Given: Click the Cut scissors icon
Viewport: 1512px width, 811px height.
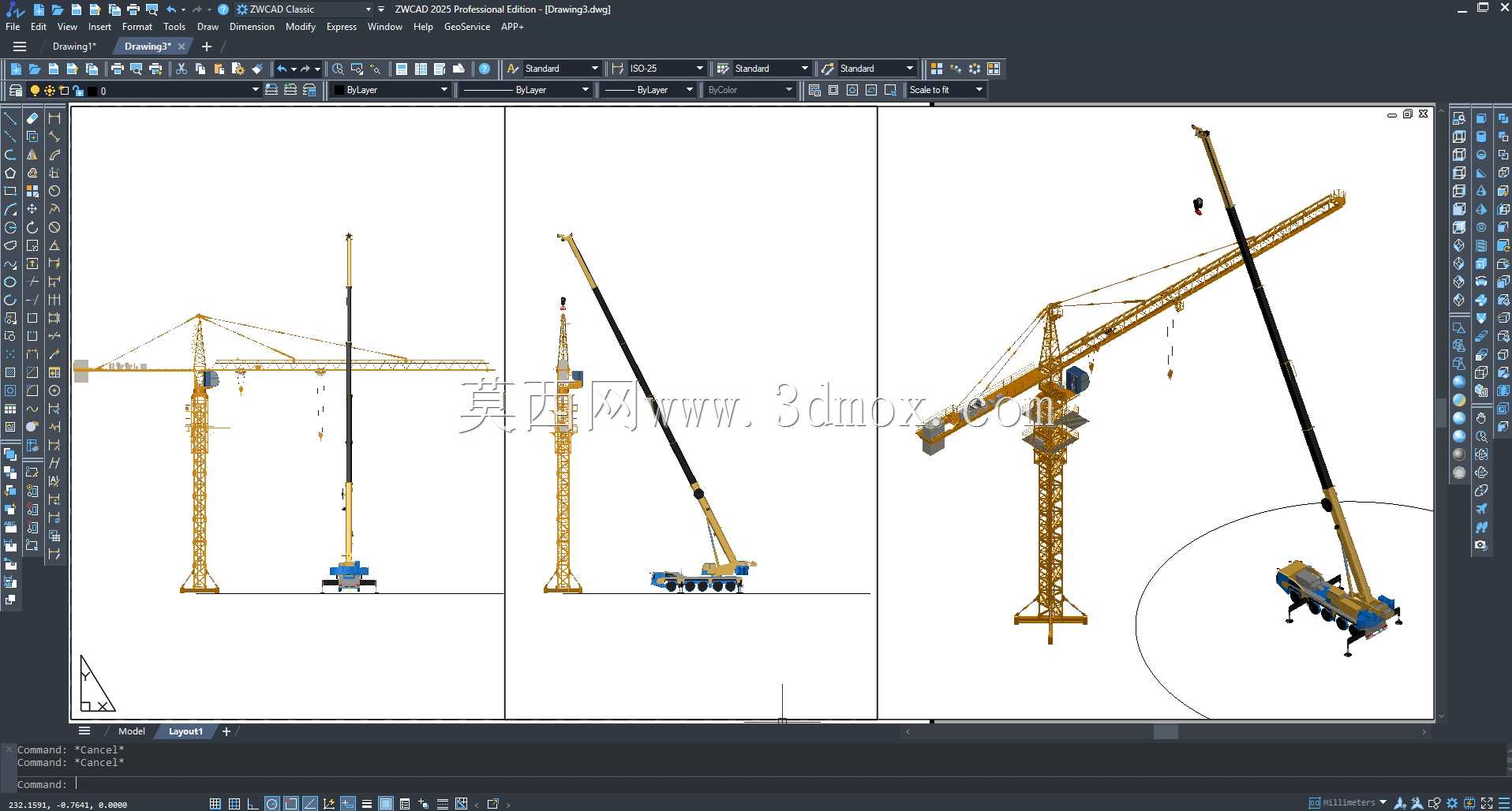Looking at the screenshot, I should click(182, 69).
